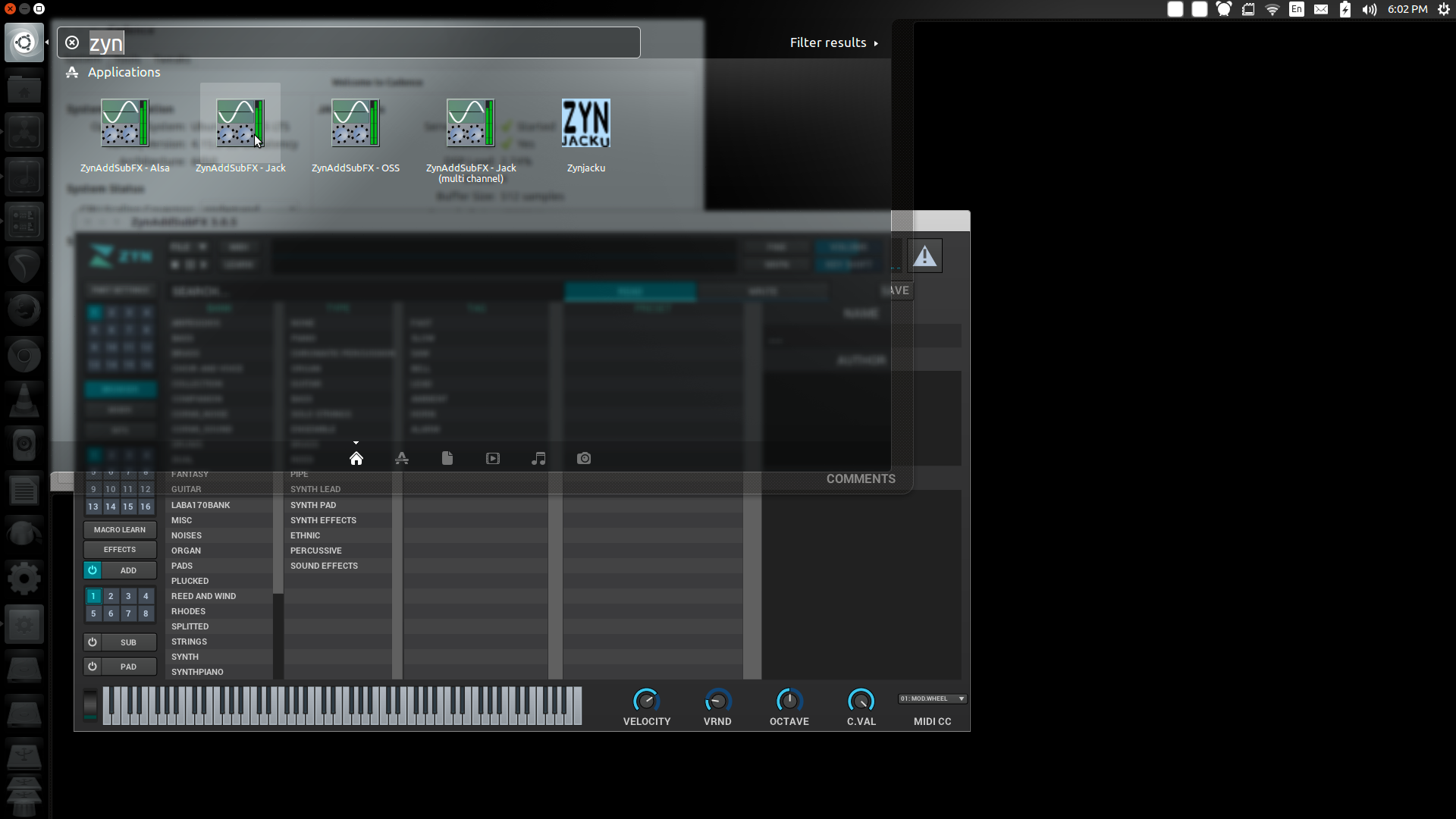1456x819 pixels.
Task: Adjust the VELOCITY knob
Action: [x=646, y=700]
